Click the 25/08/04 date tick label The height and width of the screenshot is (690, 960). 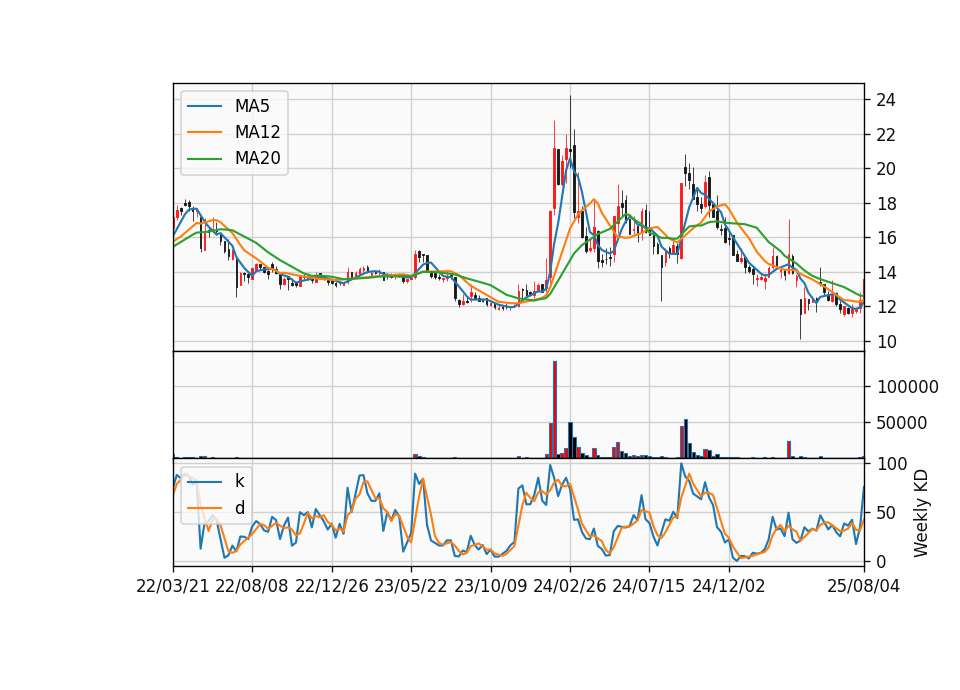tap(864, 587)
